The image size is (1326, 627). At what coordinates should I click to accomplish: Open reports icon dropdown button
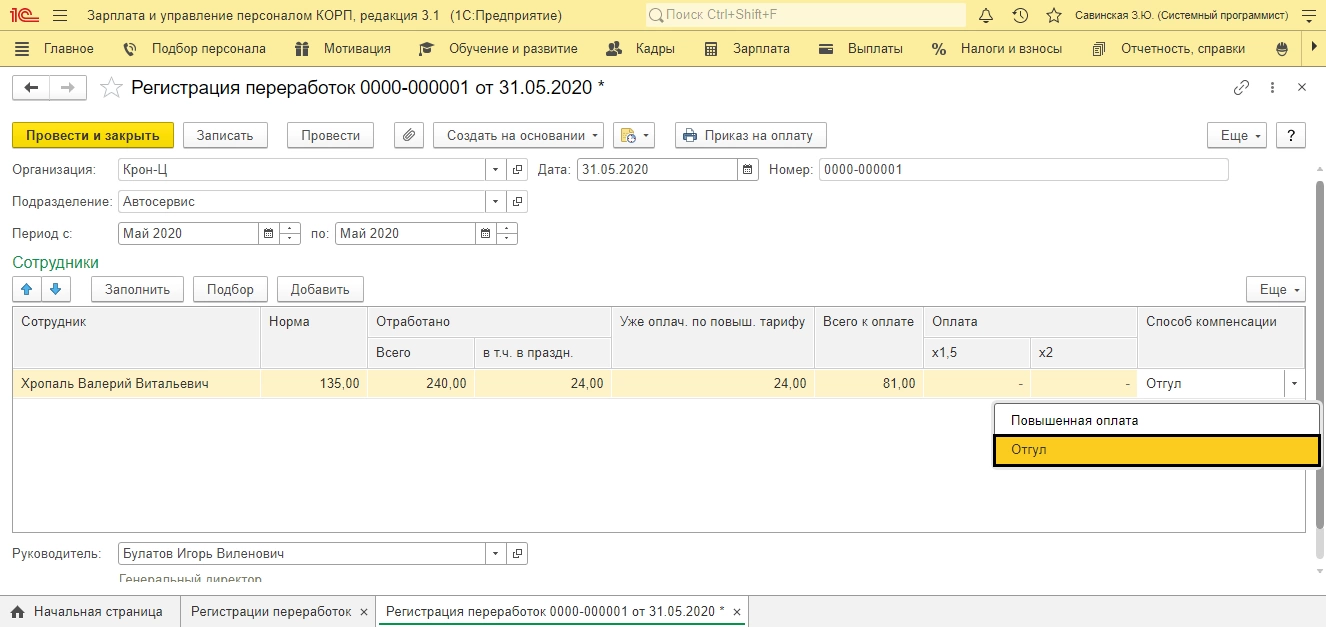[633, 135]
